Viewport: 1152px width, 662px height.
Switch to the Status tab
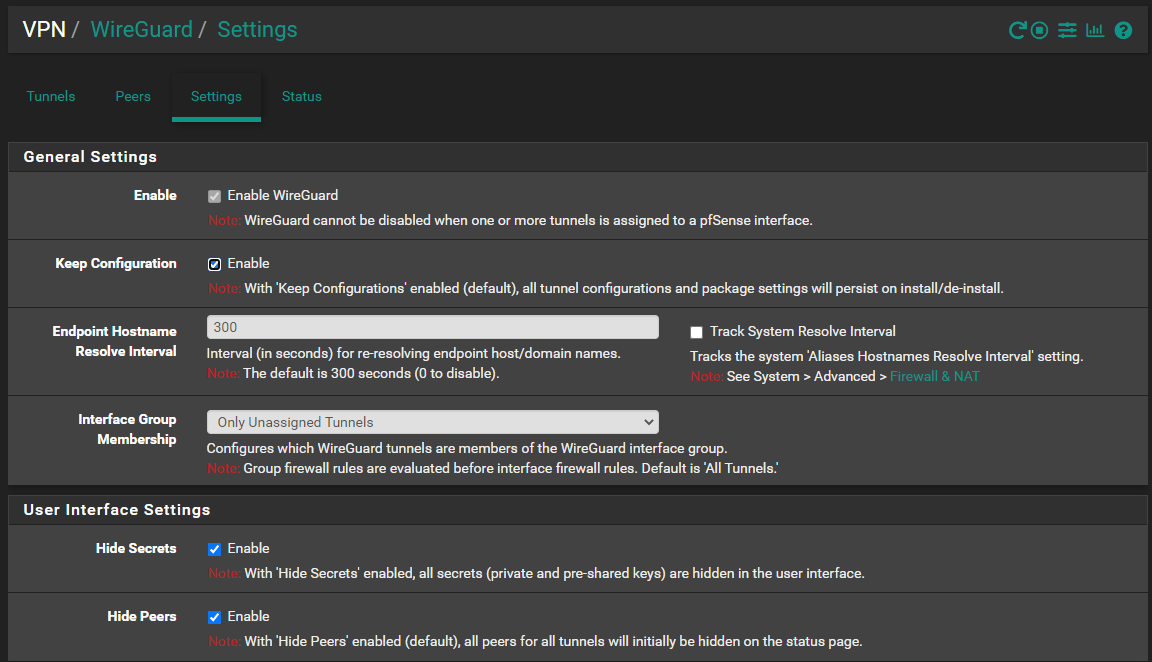[302, 96]
